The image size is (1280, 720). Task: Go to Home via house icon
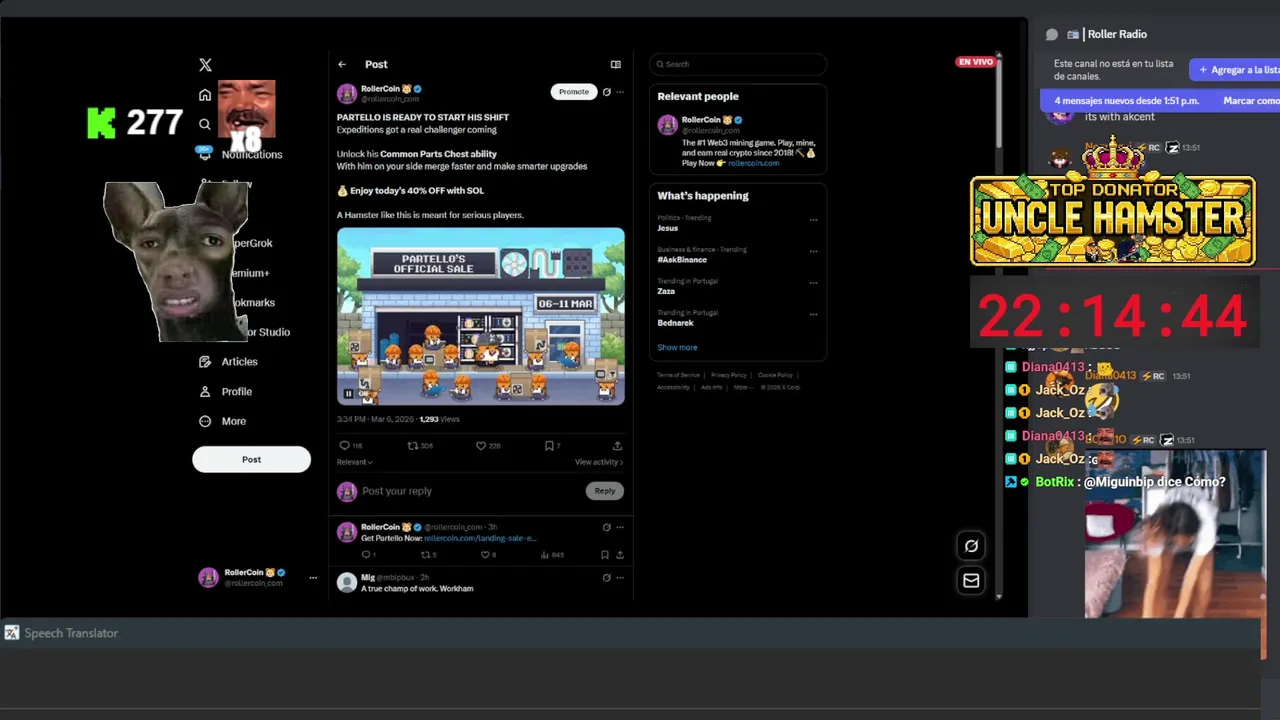tap(205, 95)
